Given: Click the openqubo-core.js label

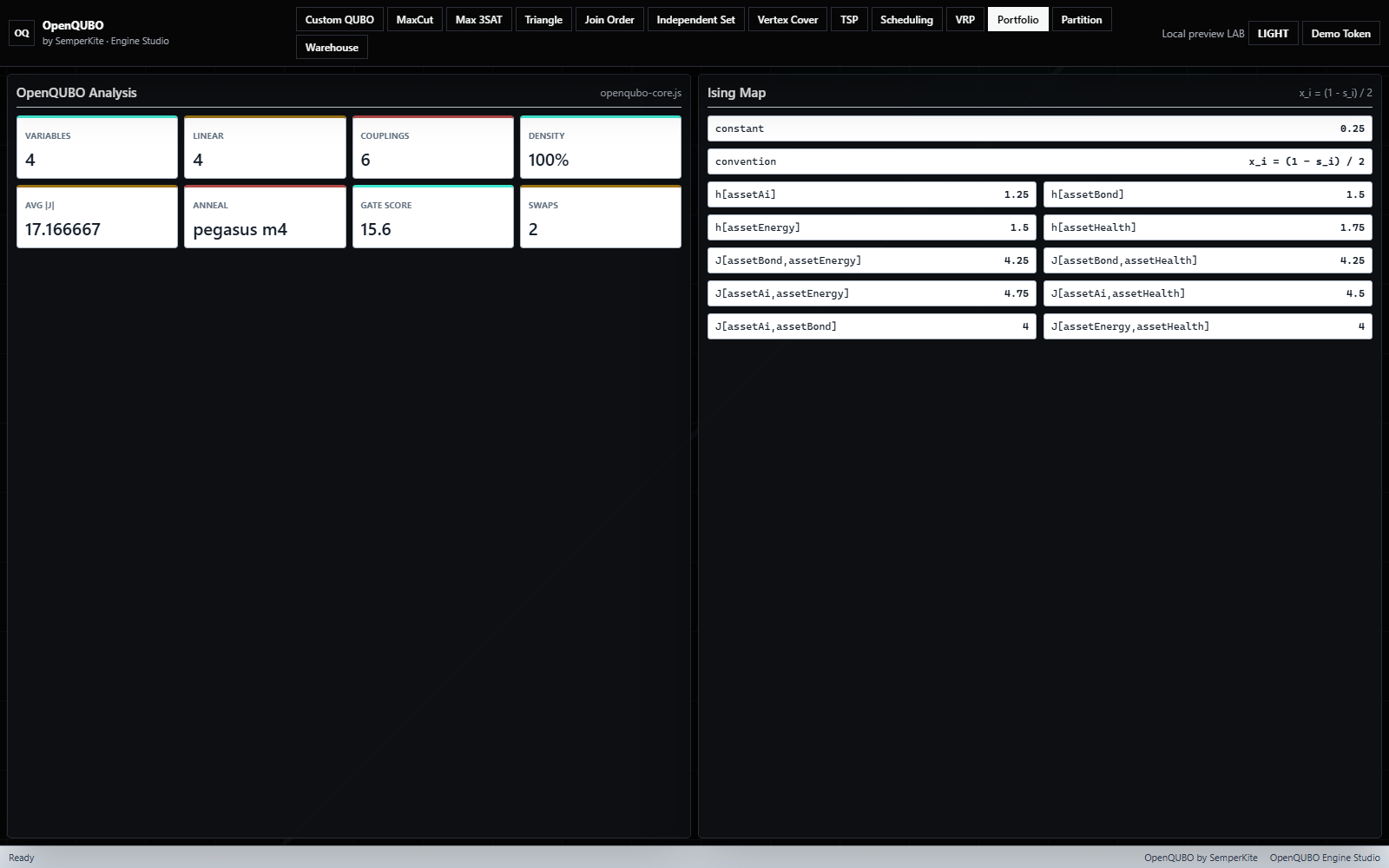Looking at the screenshot, I should [641, 93].
